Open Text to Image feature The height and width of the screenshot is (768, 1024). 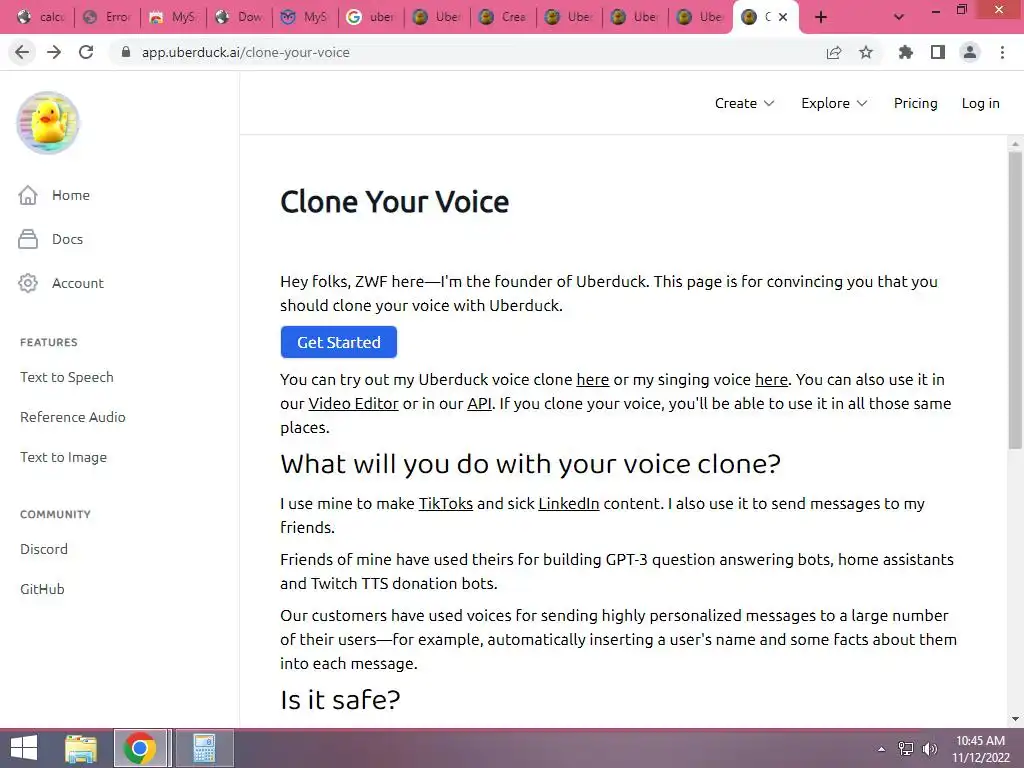(63, 457)
